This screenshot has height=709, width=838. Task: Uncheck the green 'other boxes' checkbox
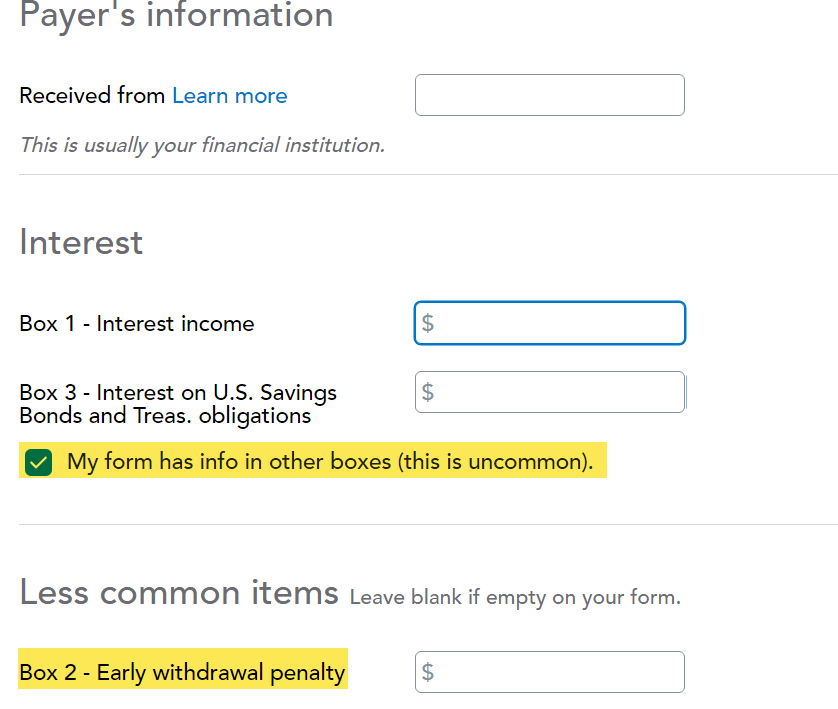coord(39,462)
